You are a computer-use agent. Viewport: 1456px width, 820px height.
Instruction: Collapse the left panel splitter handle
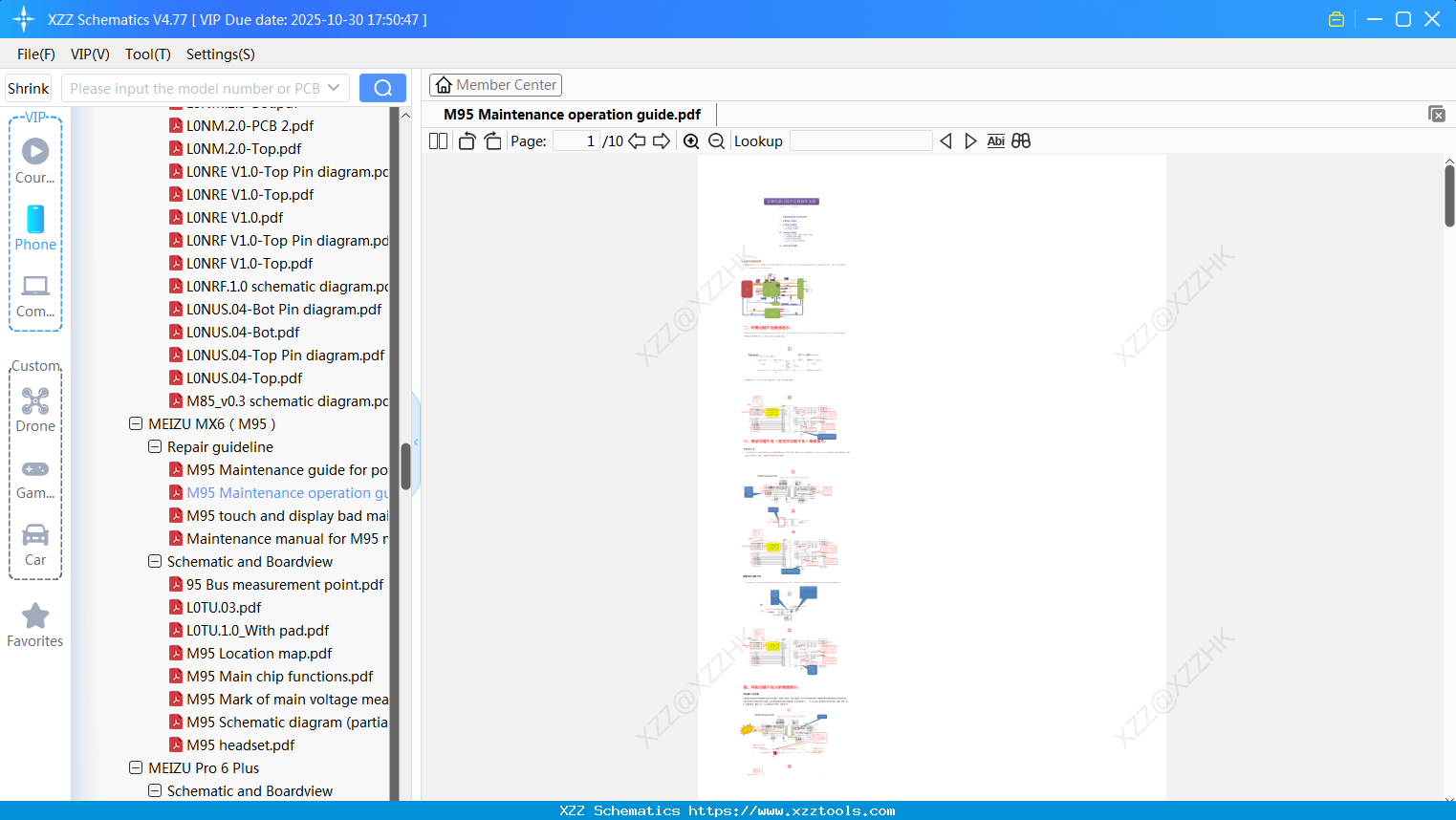coord(416,442)
